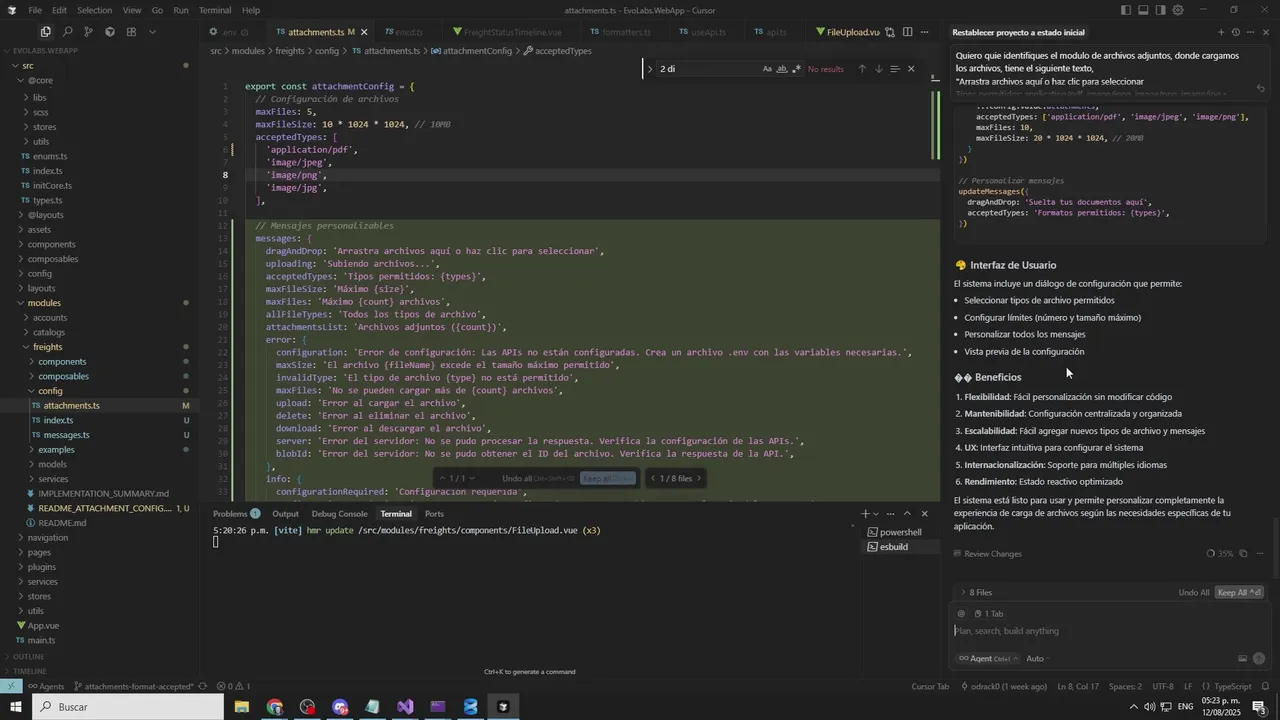Viewport: 1280px width, 720px height.
Task: Toggle the bottom panel layout icon
Action: point(1143,10)
